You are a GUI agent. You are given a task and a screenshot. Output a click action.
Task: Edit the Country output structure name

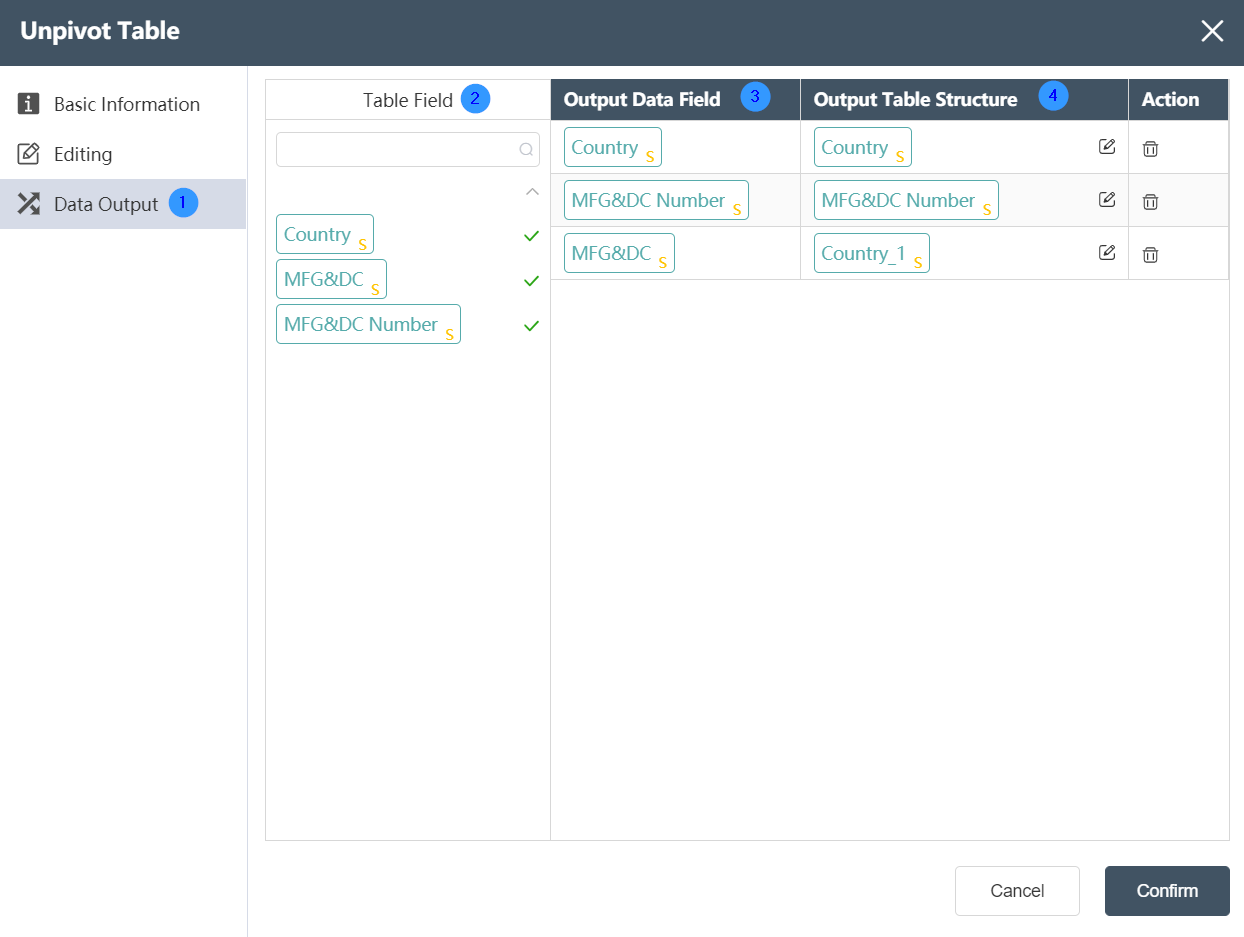click(1107, 147)
